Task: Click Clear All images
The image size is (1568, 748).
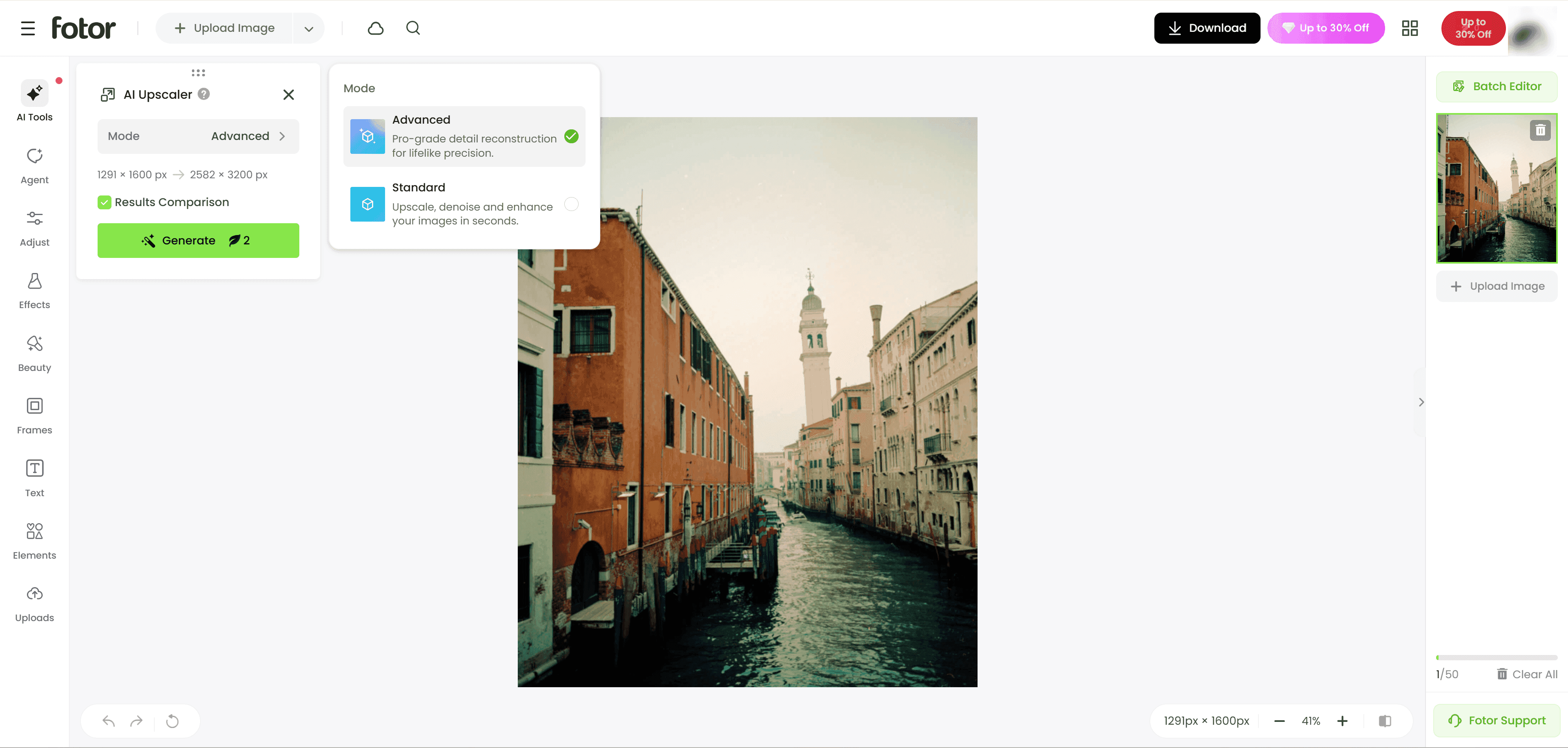Action: coord(1527,675)
